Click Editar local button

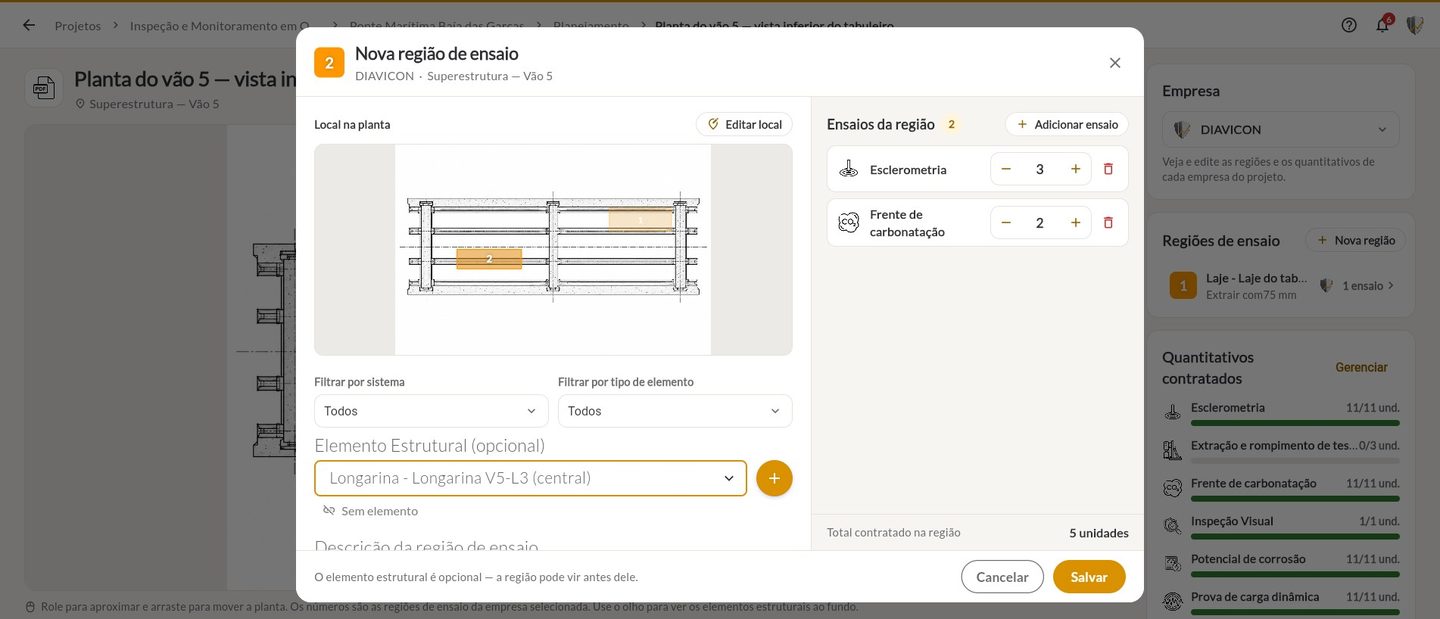pos(744,124)
